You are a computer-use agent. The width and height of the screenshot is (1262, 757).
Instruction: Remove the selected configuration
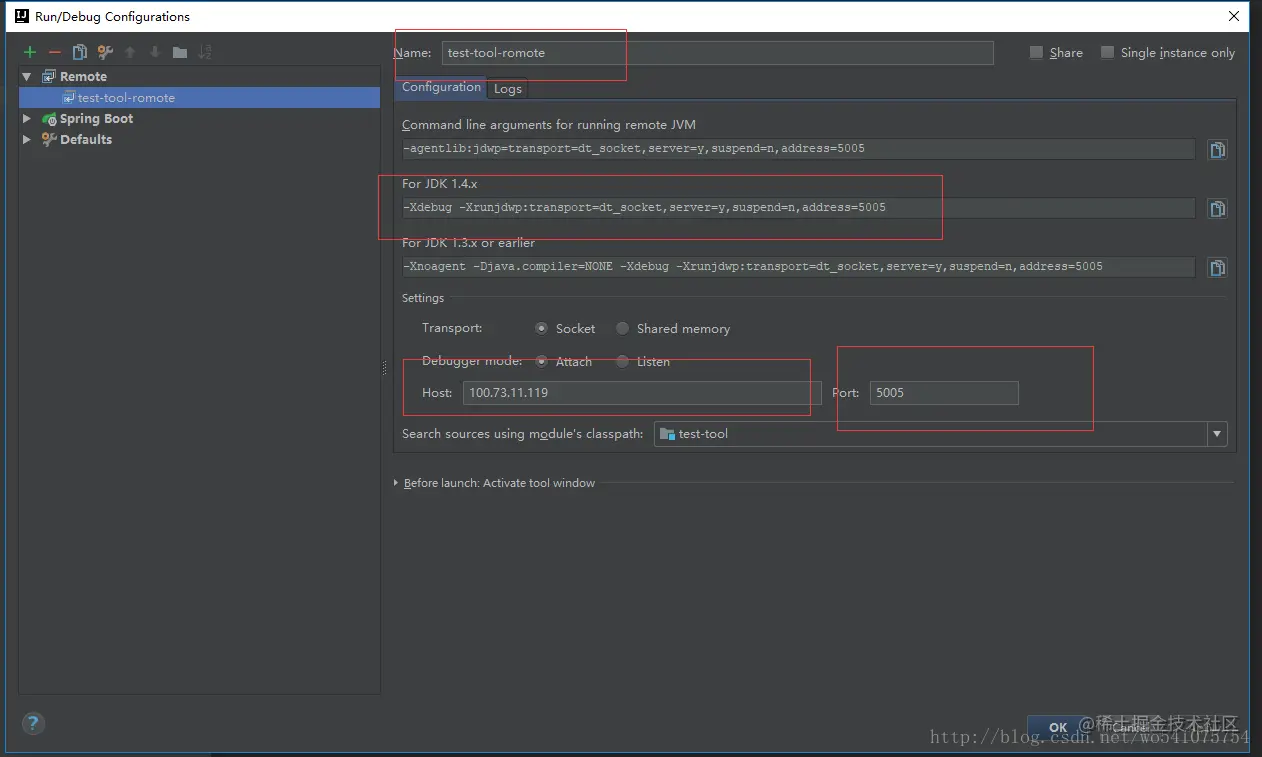pyautogui.click(x=54, y=52)
